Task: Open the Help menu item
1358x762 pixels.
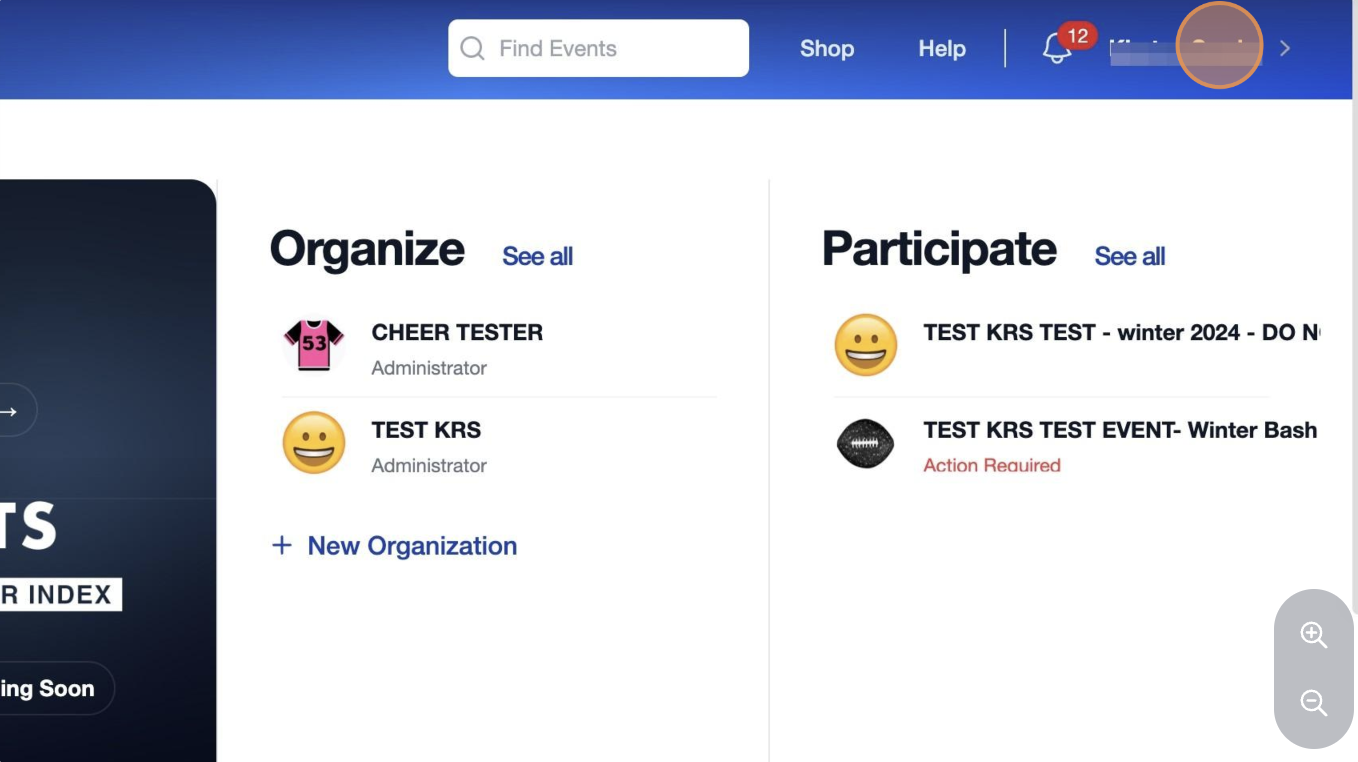Action: [942, 48]
